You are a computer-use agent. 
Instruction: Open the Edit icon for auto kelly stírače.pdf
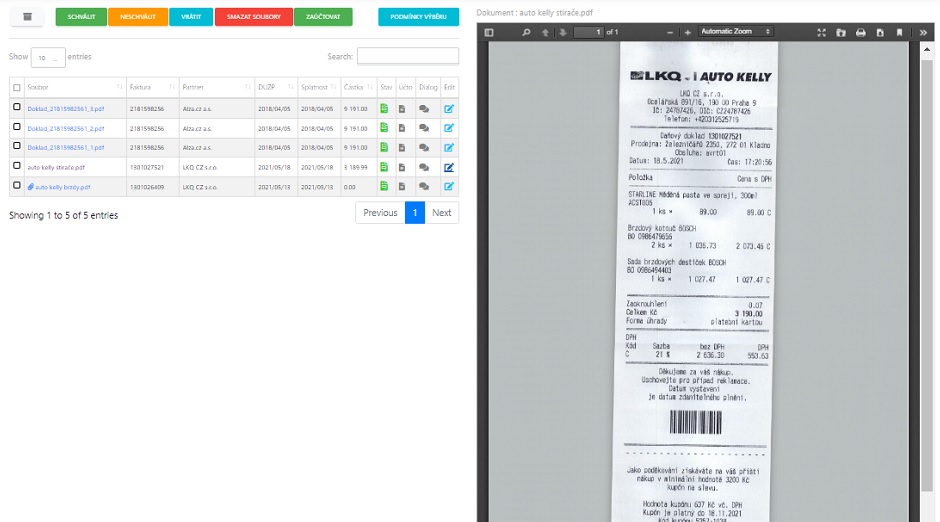[x=449, y=167]
